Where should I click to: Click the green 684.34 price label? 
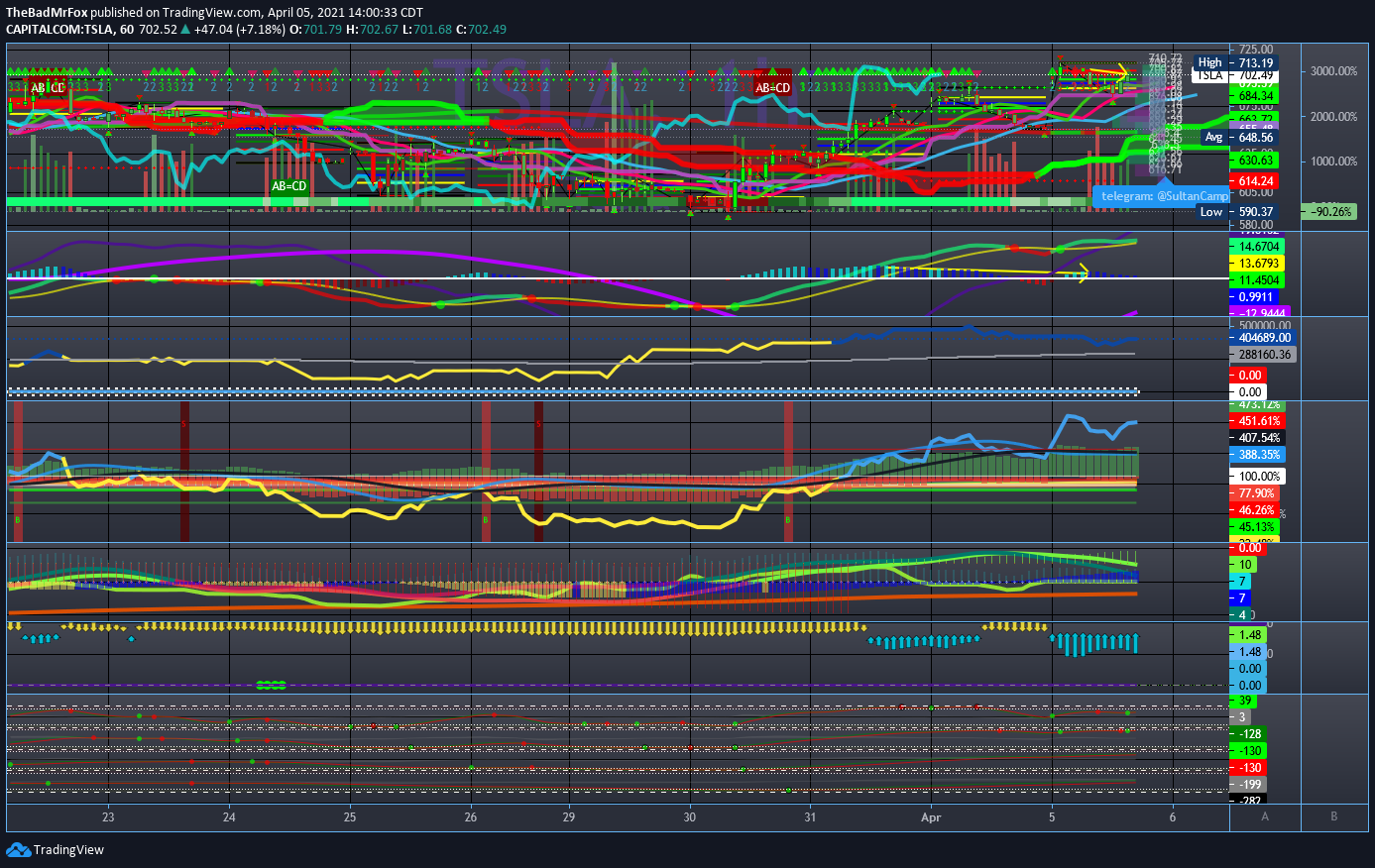click(1255, 95)
